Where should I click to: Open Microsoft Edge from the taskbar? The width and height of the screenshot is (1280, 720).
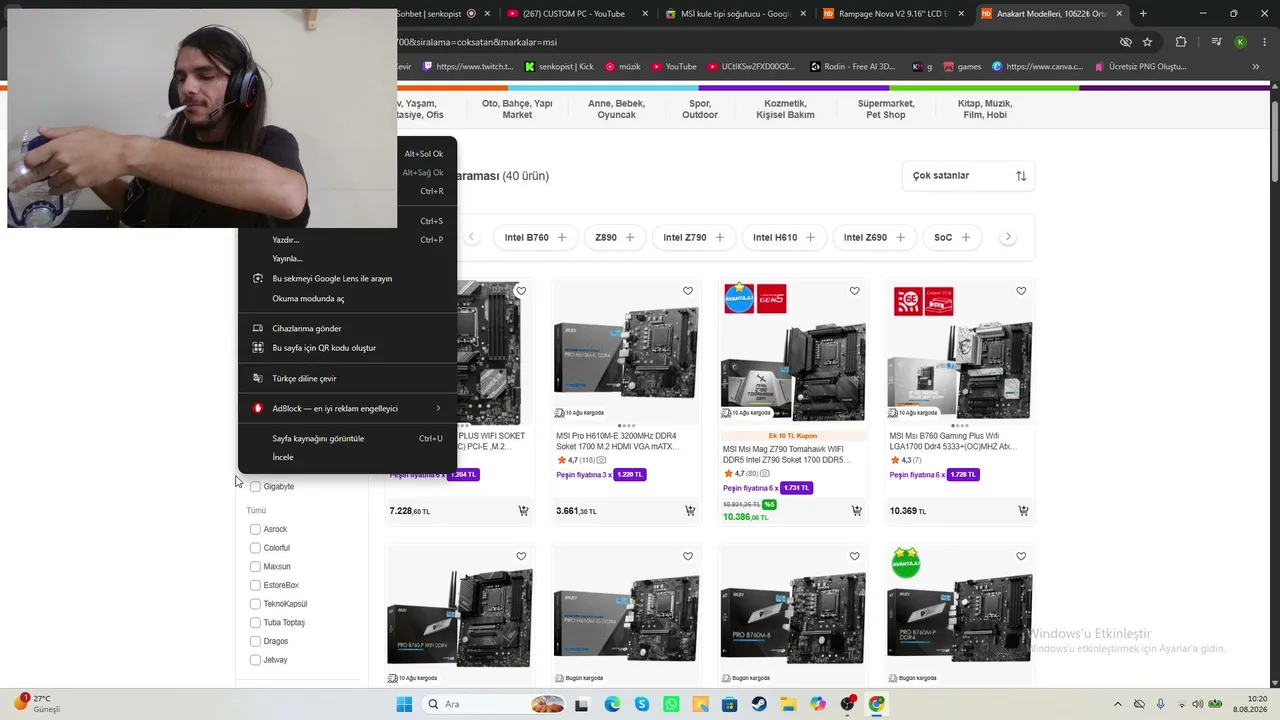pyautogui.click(x=612, y=704)
